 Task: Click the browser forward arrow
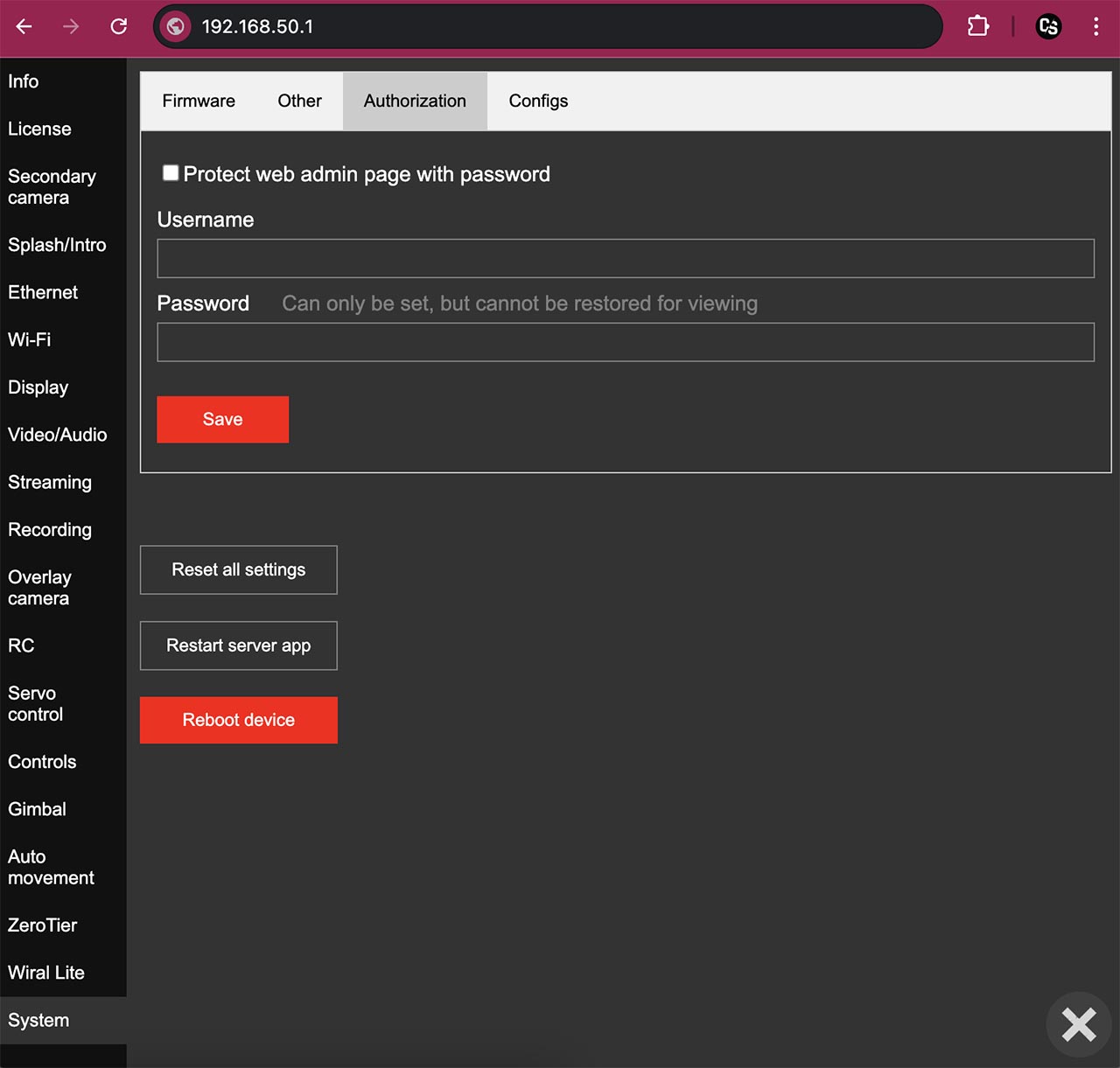71,27
